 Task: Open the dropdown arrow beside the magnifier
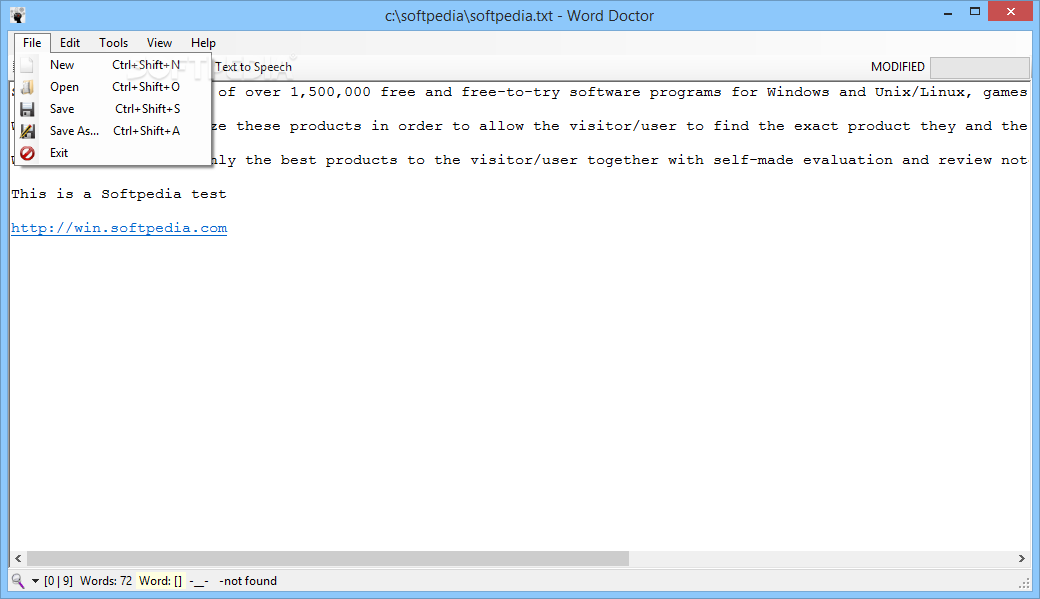point(35,582)
